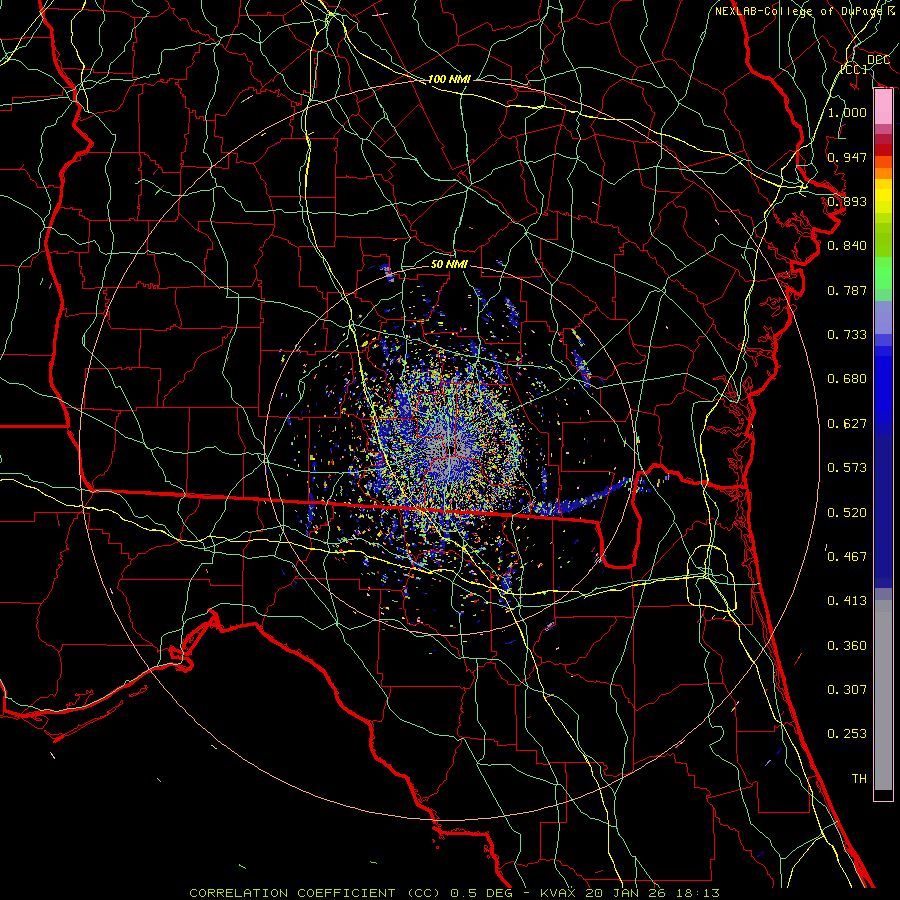Click the 0.467 legend value
This screenshot has width=900, height=900.
[x=847, y=557]
